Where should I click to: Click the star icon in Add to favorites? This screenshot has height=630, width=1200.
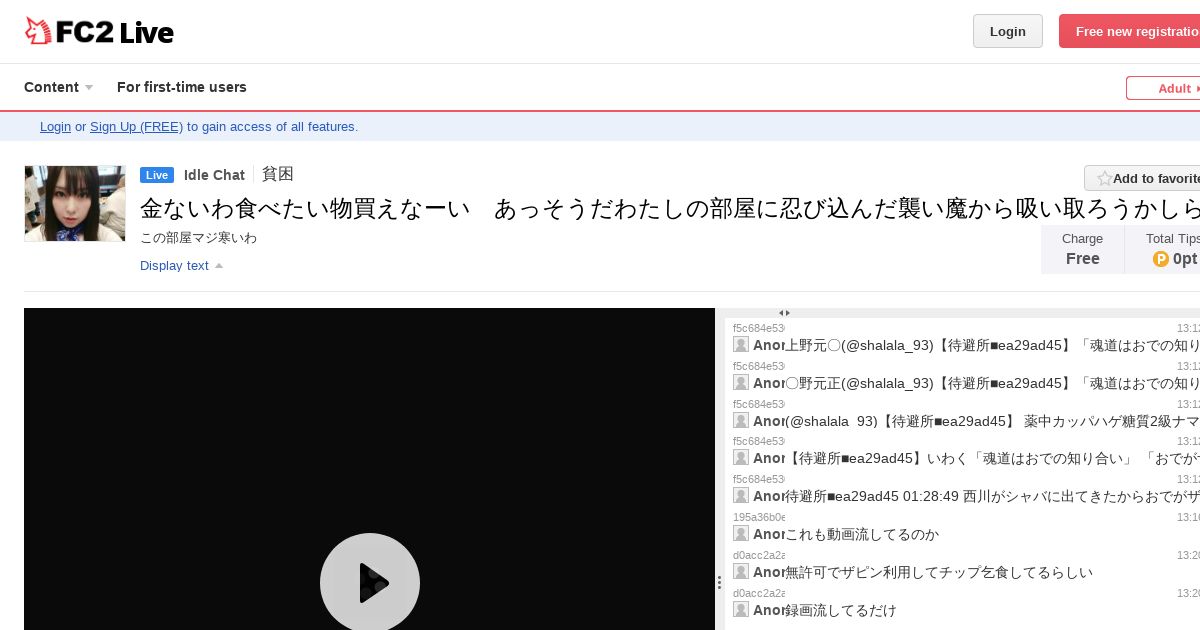1104,178
